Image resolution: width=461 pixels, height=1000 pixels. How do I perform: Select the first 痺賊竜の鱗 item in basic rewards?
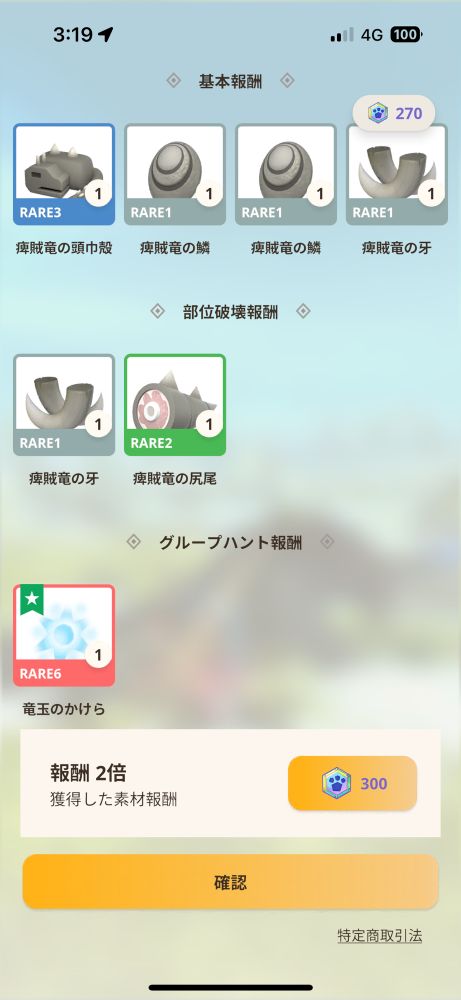tap(175, 174)
